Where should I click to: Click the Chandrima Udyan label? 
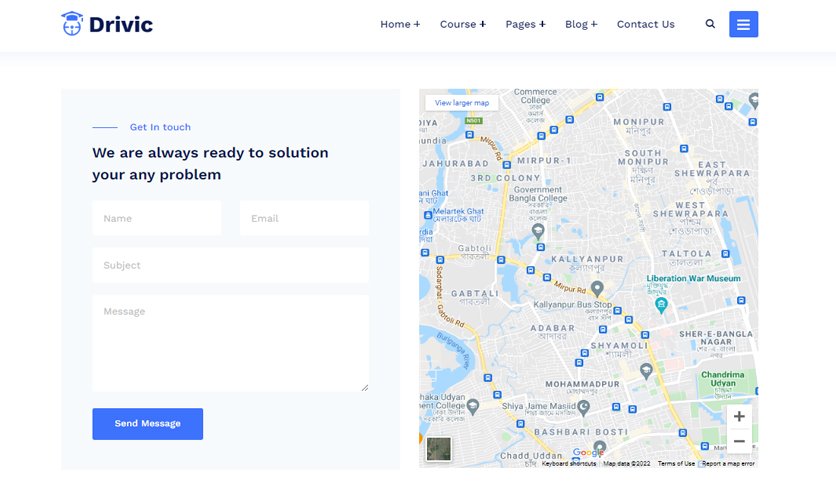pyautogui.click(x=722, y=379)
